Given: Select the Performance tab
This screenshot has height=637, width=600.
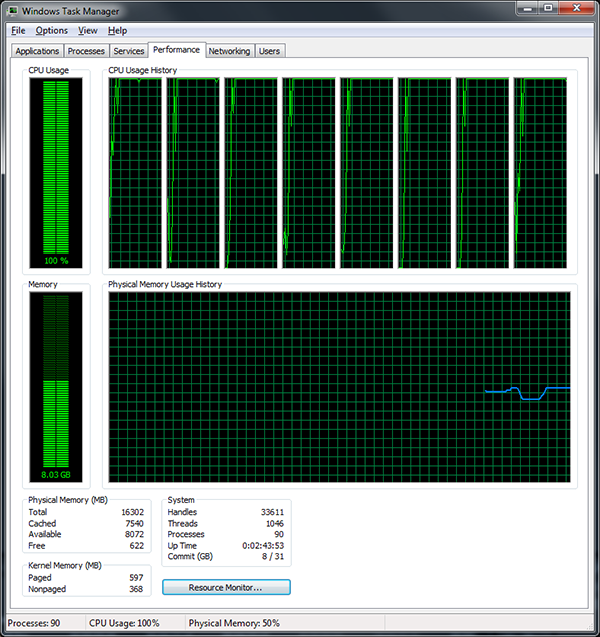Looking at the screenshot, I should tap(177, 50).
